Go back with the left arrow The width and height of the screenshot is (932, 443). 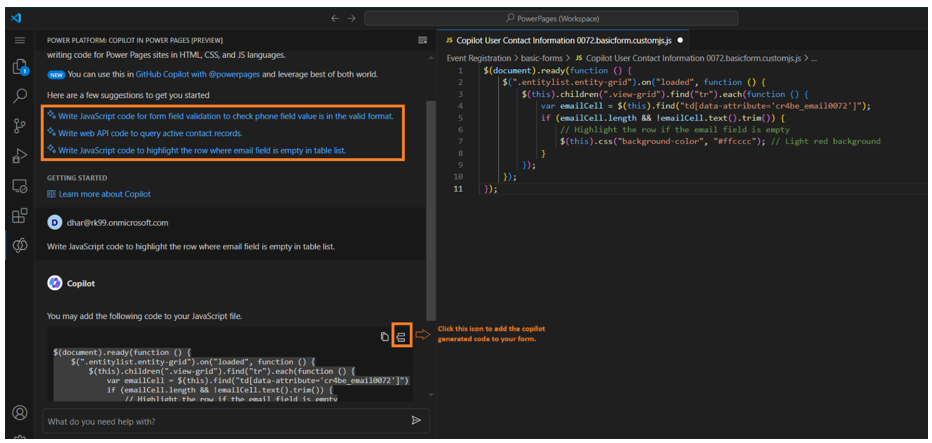coord(335,18)
